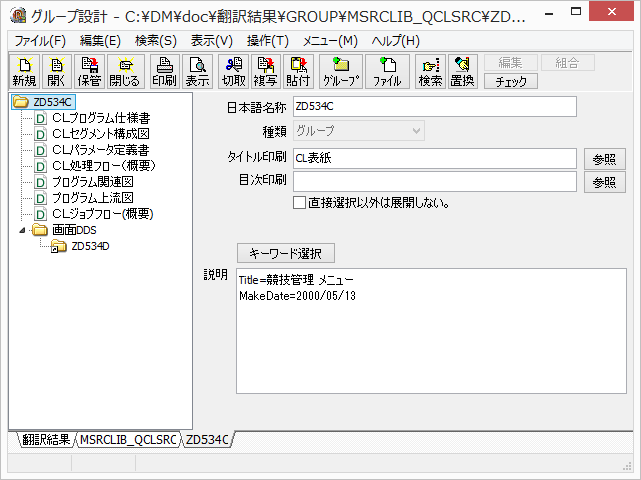Click the グループ (Group) toolbar icon

(x=341, y=72)
